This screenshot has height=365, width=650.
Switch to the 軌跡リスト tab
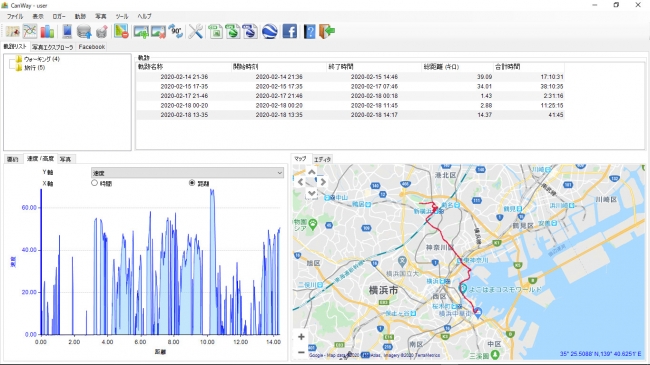coord(15,46)
